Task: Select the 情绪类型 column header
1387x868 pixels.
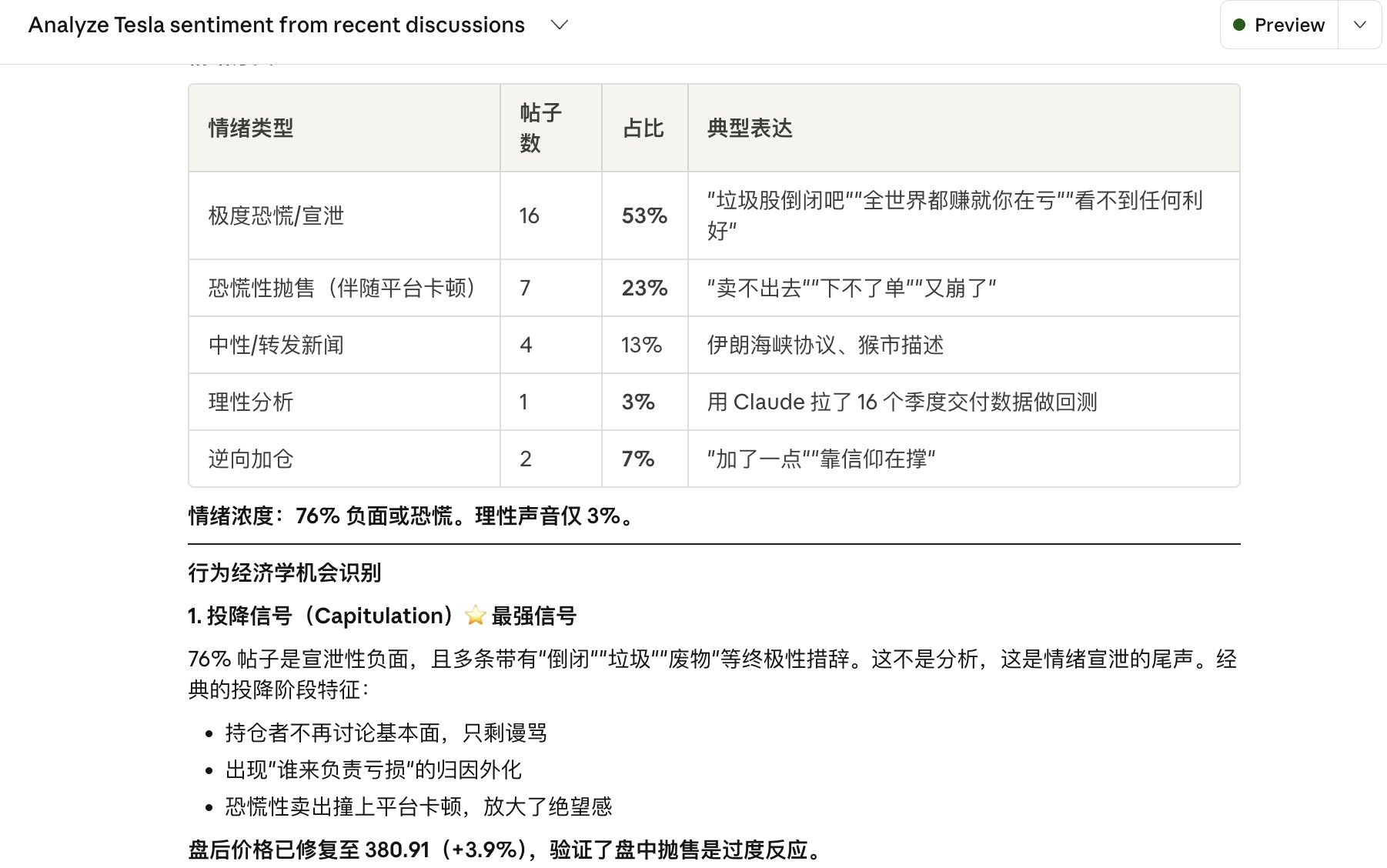Action: tap(251, 128)
